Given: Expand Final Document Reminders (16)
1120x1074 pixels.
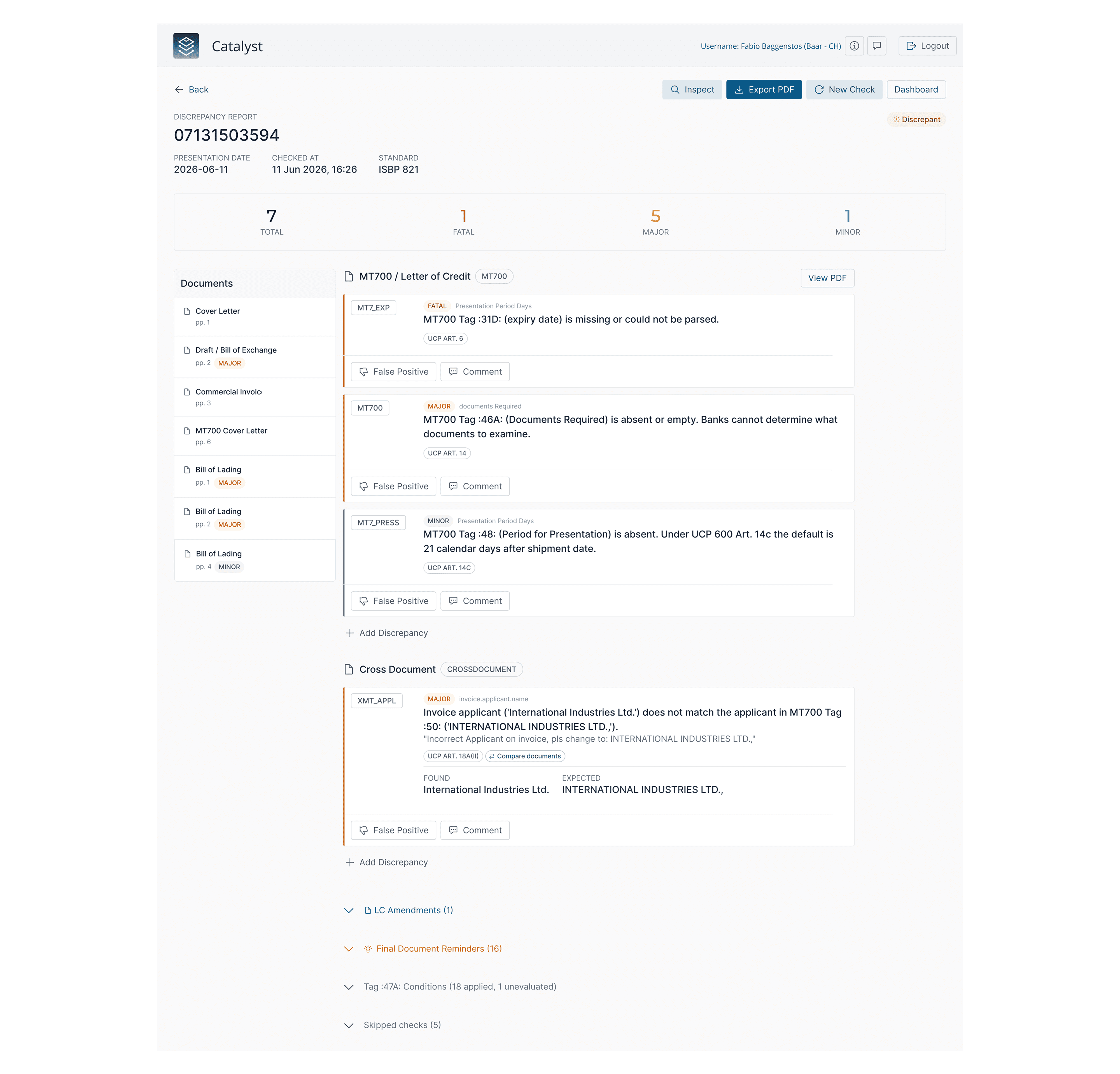Looking at the screenshot, I should coord(423,949).
